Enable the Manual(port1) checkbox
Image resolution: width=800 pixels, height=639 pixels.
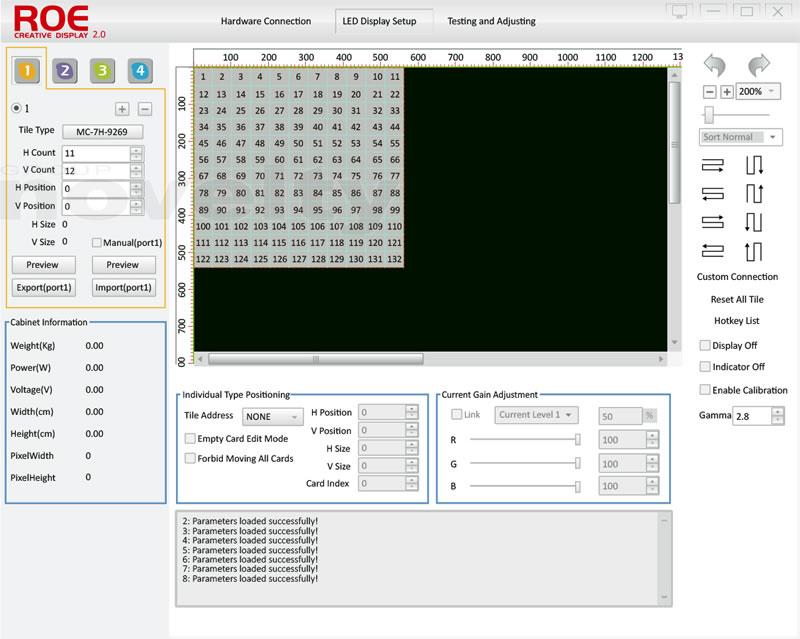96,242
